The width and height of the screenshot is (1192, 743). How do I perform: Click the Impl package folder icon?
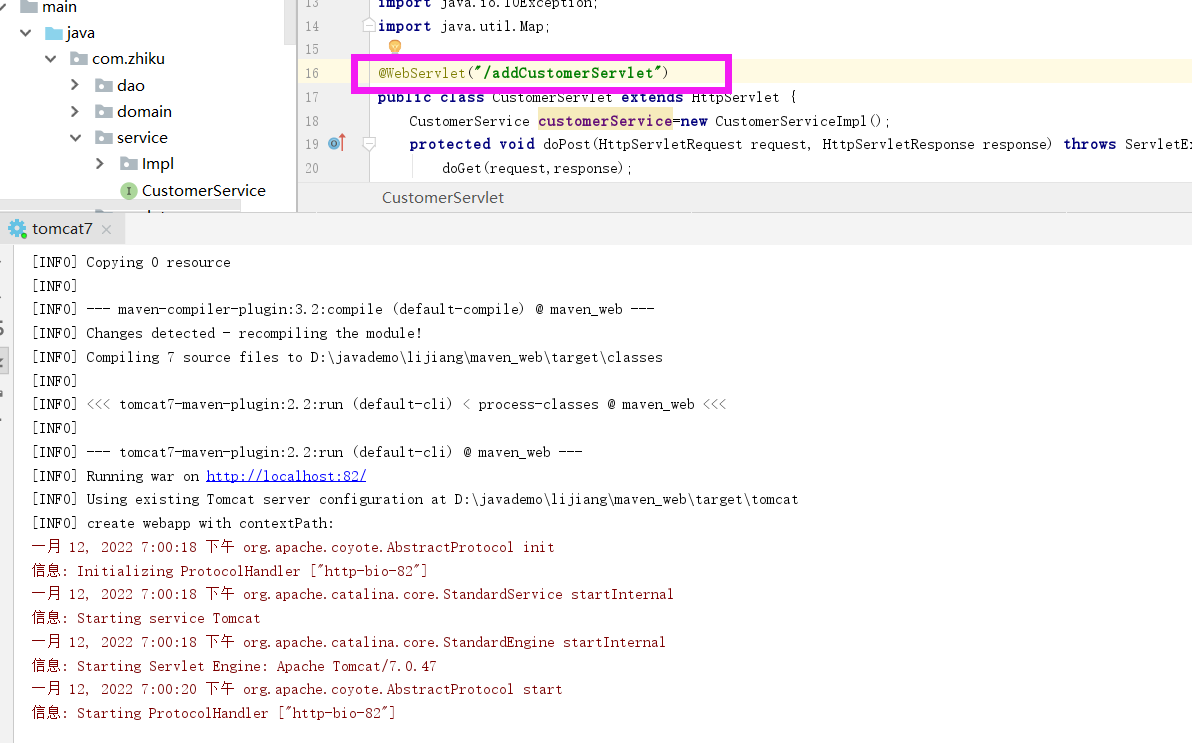click(x=129, y=164)
